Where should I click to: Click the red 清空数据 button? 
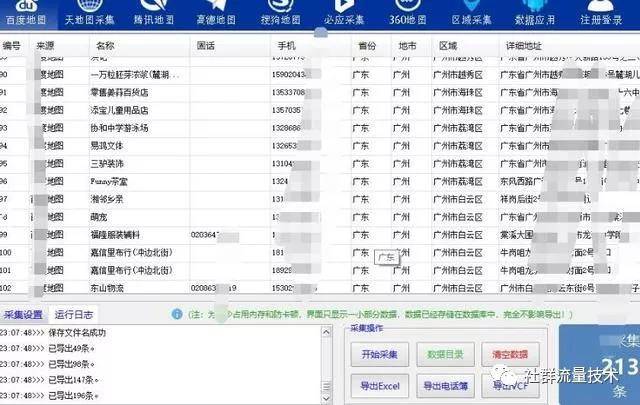click(510, 354)
